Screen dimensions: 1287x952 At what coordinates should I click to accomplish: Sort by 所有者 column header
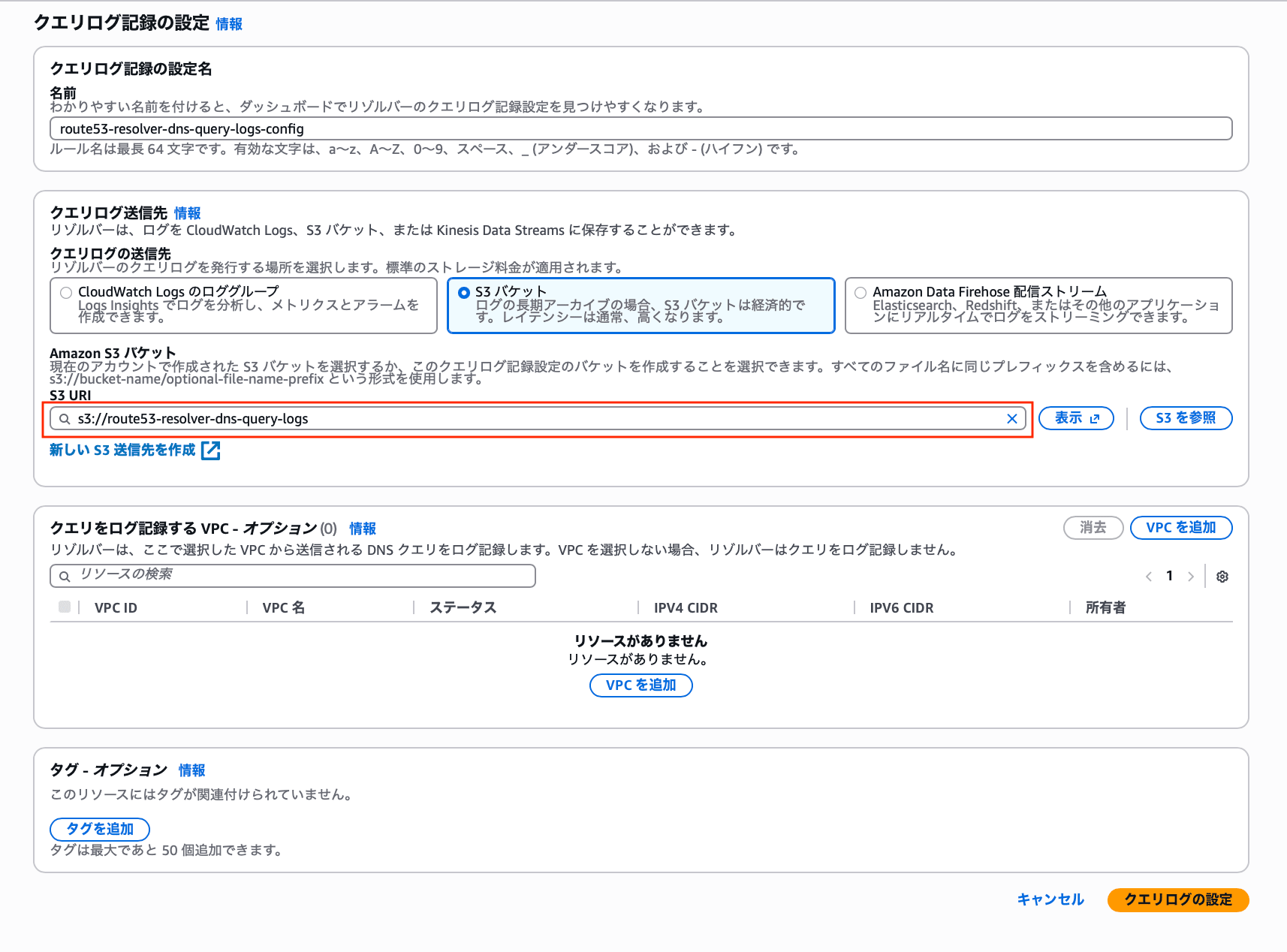[1105, 608]
